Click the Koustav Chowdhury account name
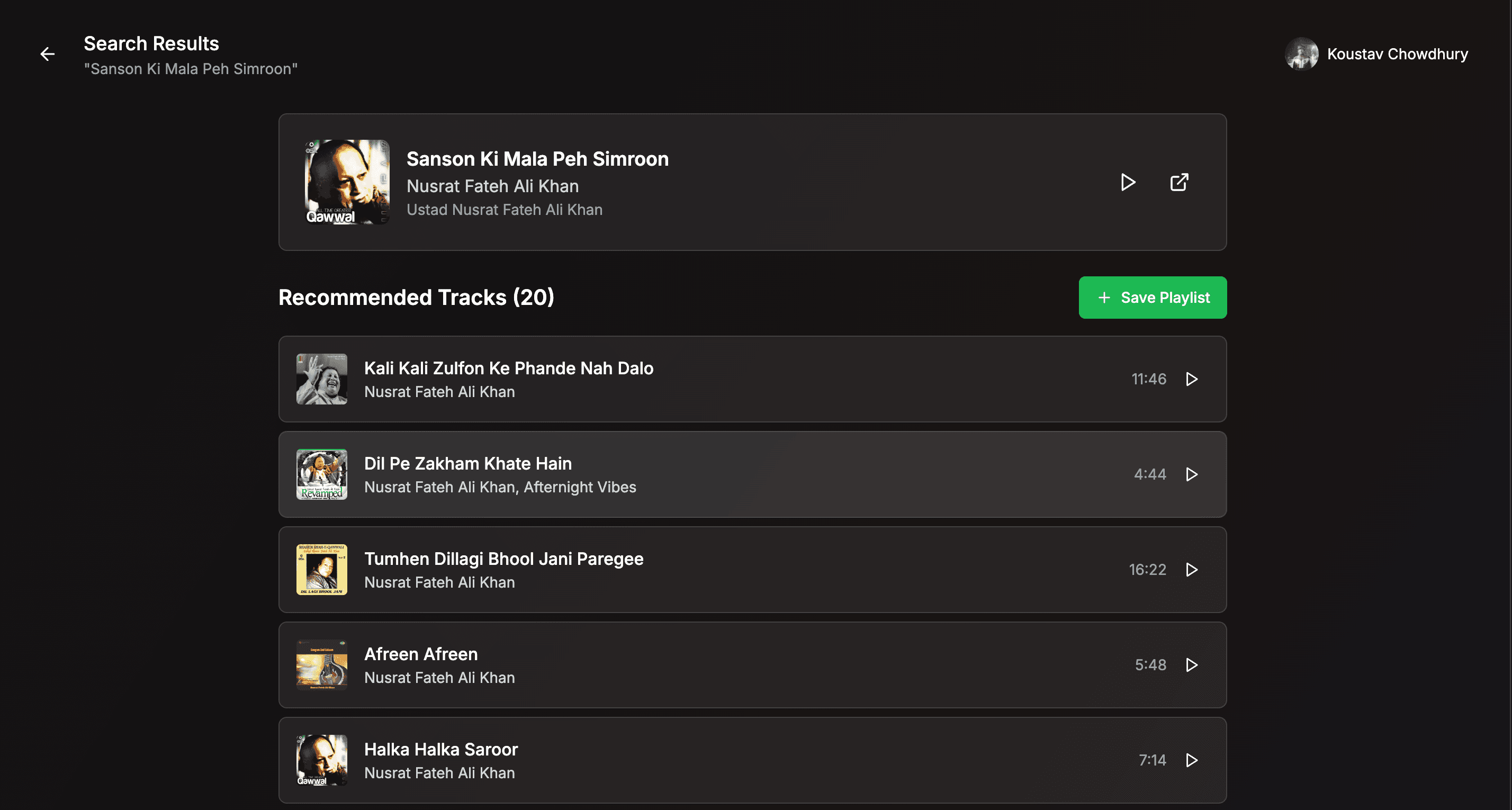1512x810 pixels. point(1398,54)
